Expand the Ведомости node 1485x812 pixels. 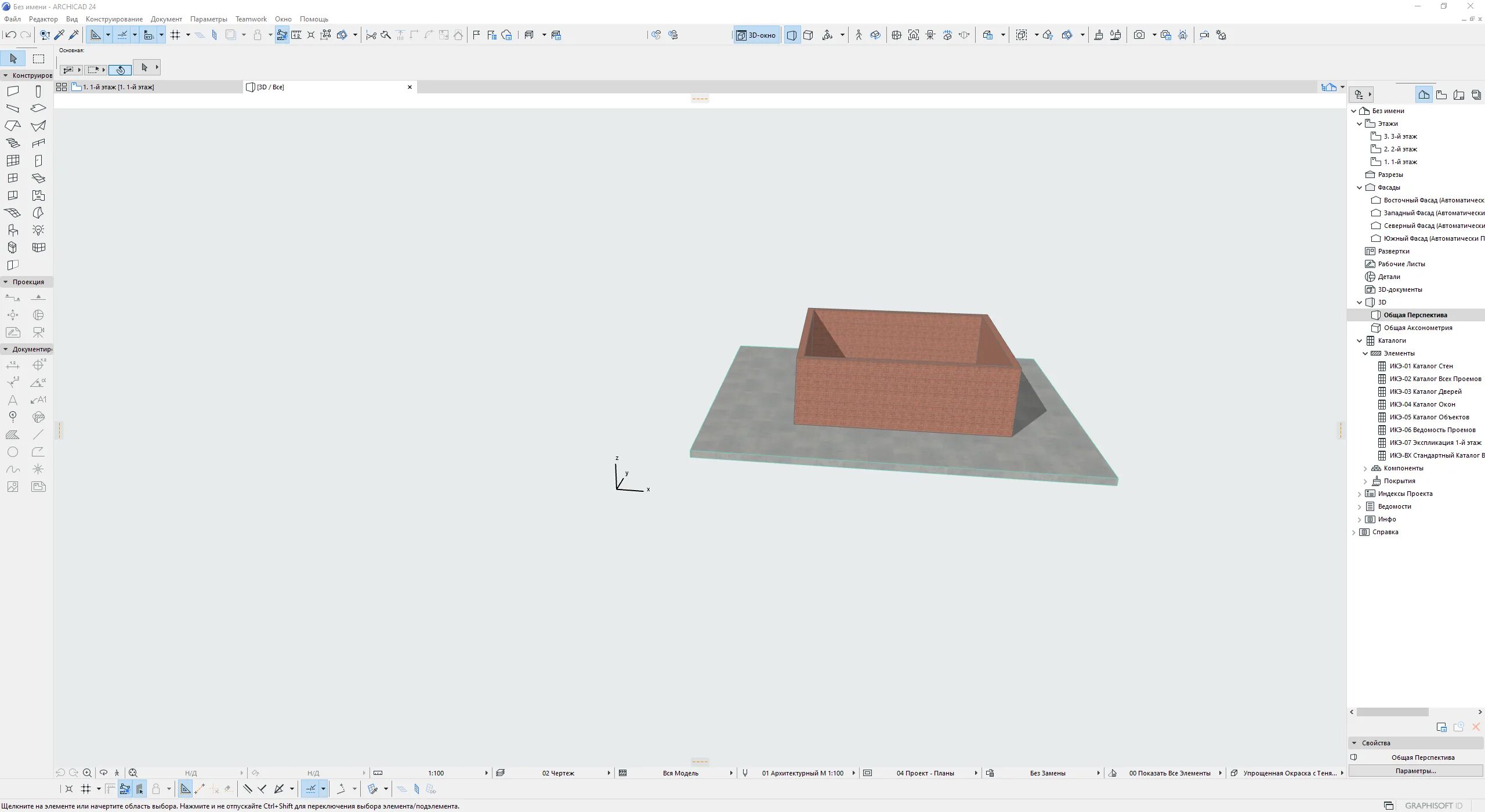(1359, 506)
